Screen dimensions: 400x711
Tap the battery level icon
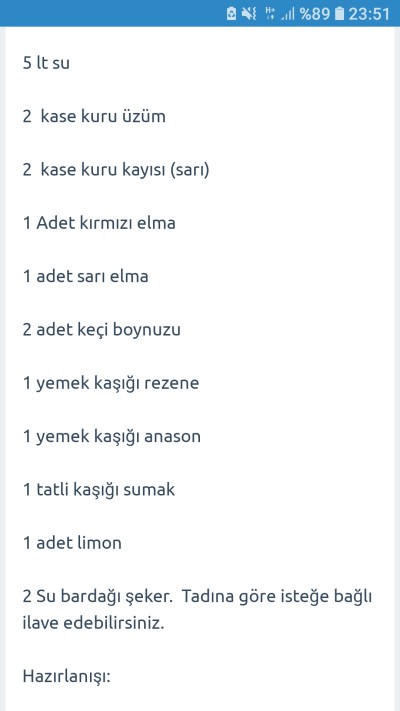[x=339, y=14]
